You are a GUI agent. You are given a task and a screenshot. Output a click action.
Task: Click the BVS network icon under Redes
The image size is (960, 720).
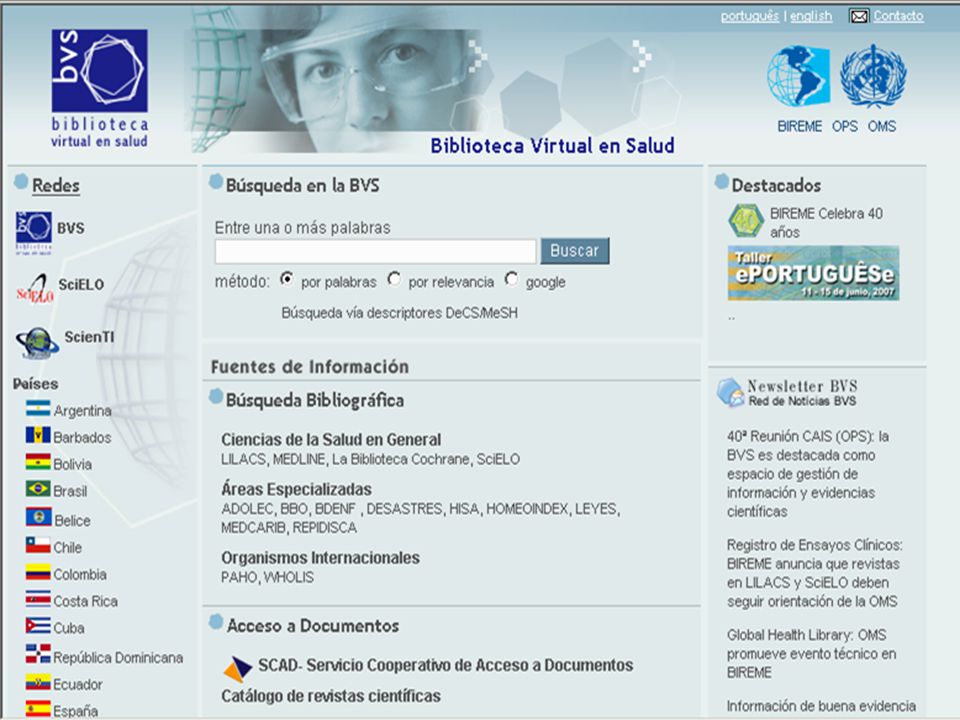click(34, 233)
